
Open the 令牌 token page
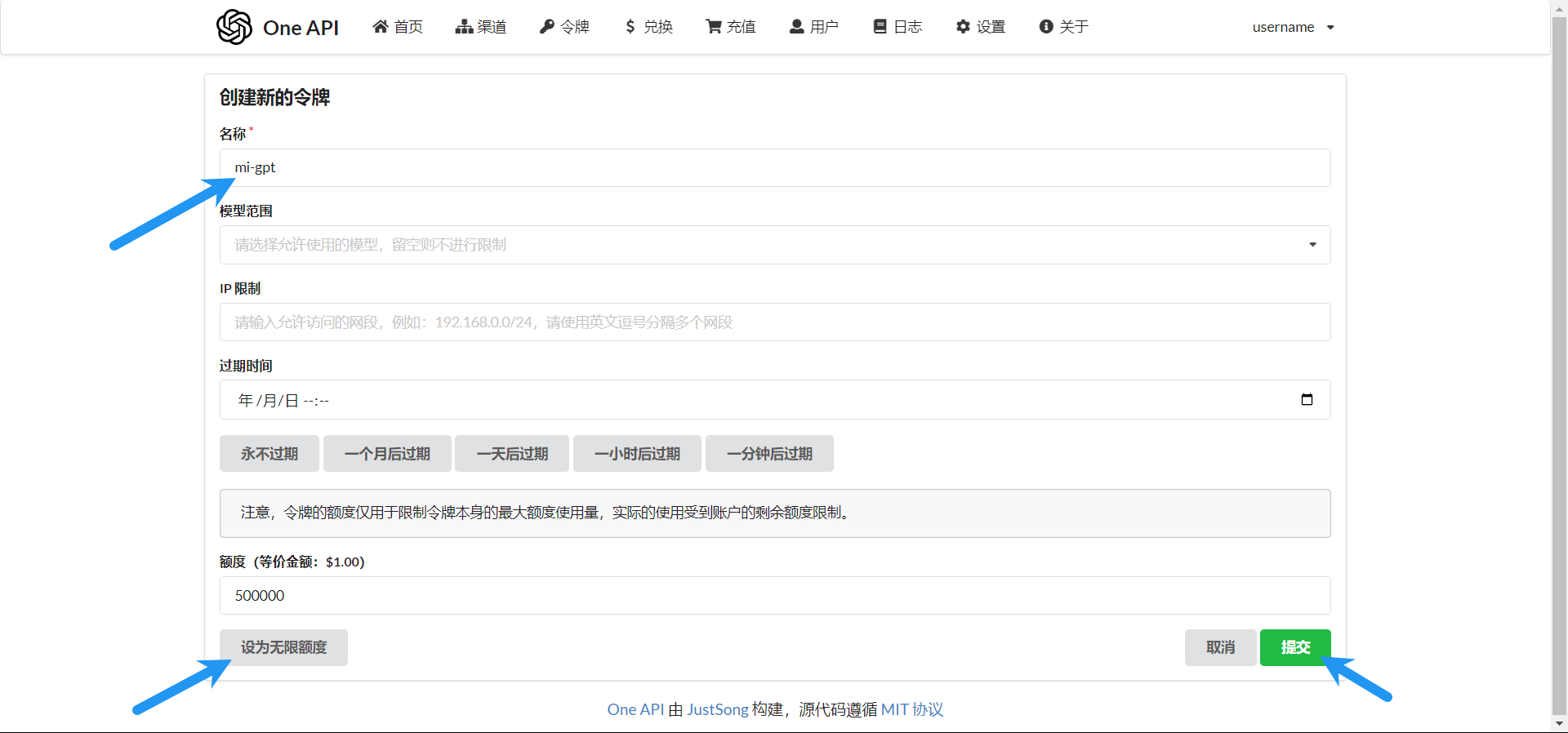pos(564,27)
